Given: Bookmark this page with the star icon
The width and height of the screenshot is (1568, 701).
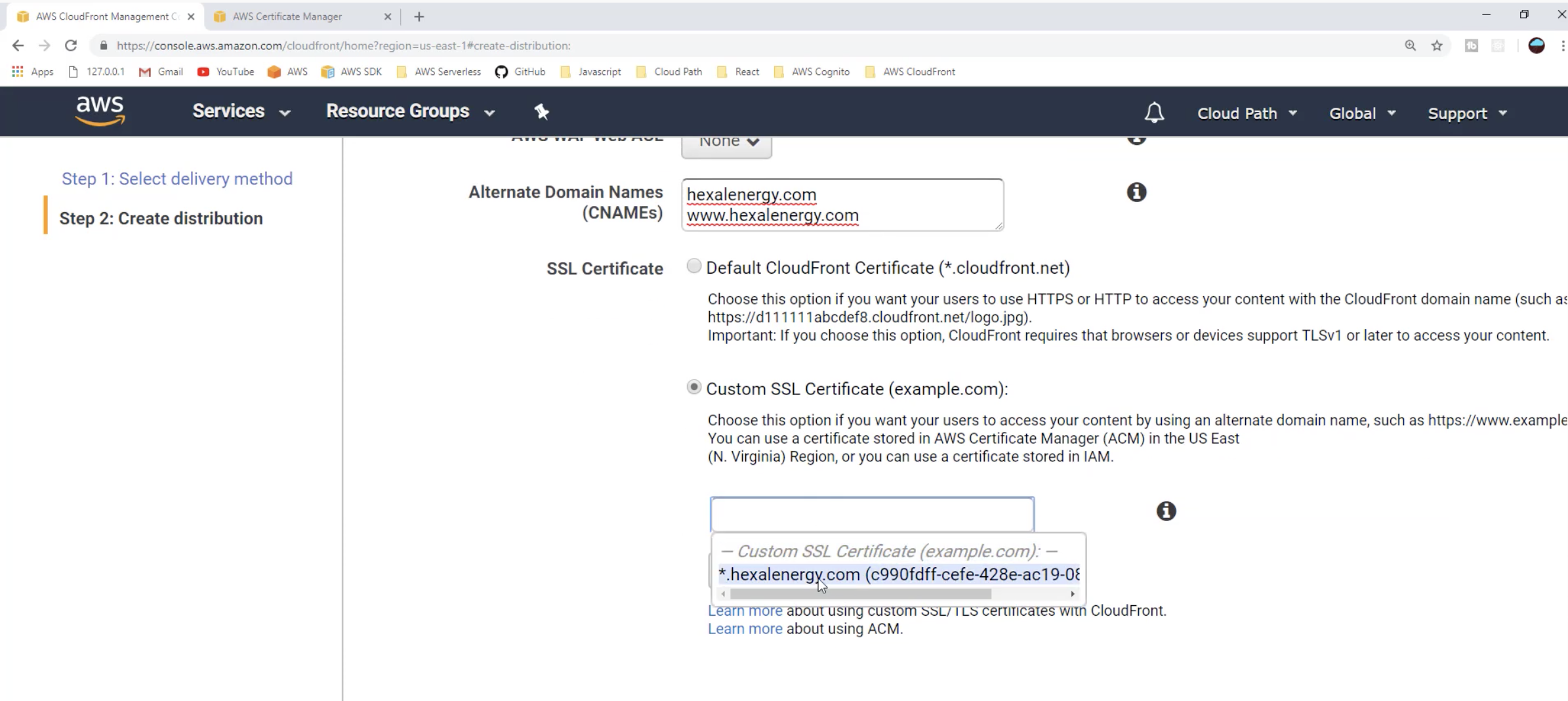Looking at the screenshot, I should pos(1437,45).
